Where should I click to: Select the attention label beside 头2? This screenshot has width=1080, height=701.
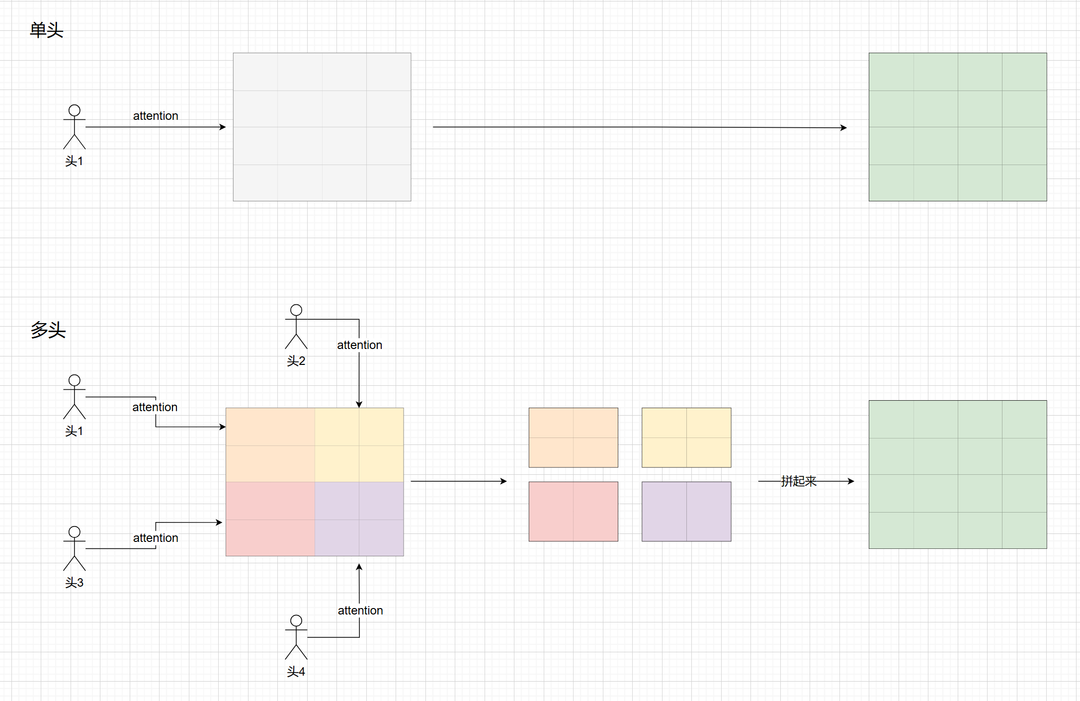click(x=359, y=345)
